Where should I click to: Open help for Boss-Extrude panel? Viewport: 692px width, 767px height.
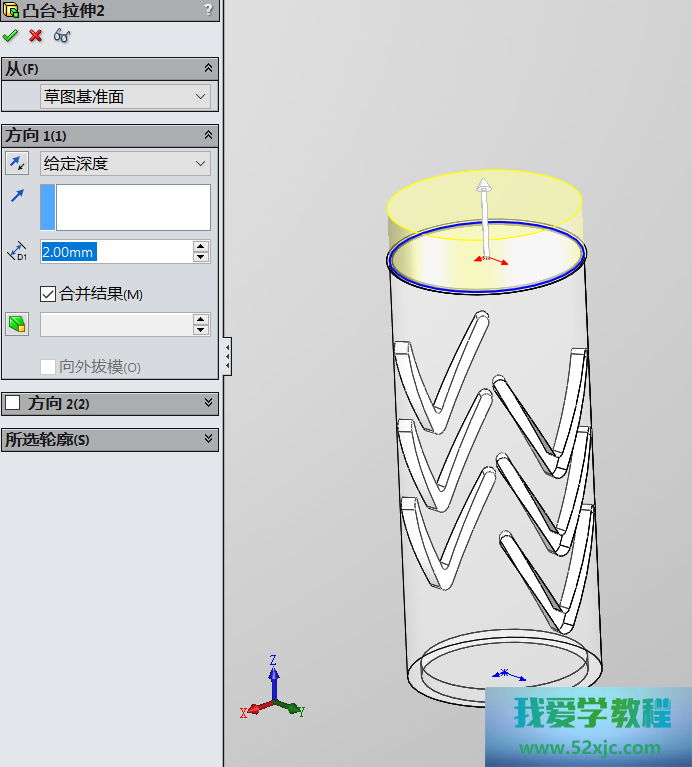(x=208, y=9)
